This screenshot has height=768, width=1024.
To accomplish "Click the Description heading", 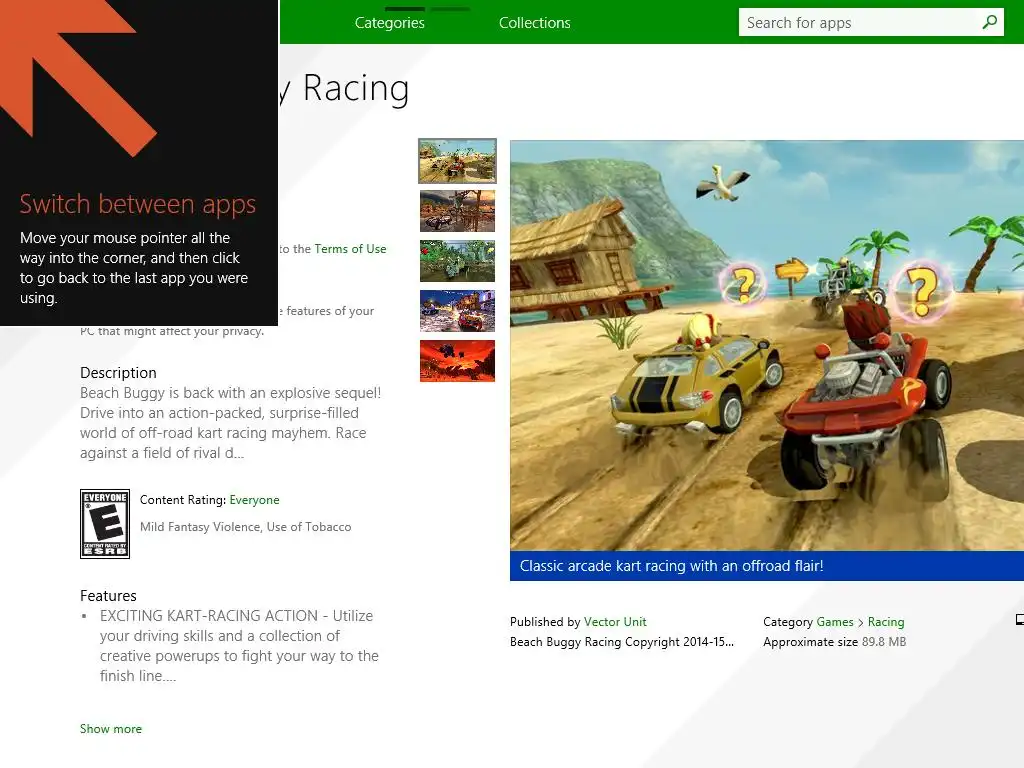I will [x=118, y=373].
